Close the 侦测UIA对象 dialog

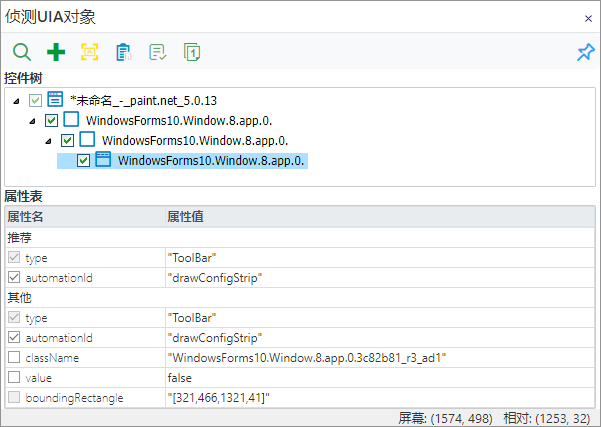click(588, 18)
